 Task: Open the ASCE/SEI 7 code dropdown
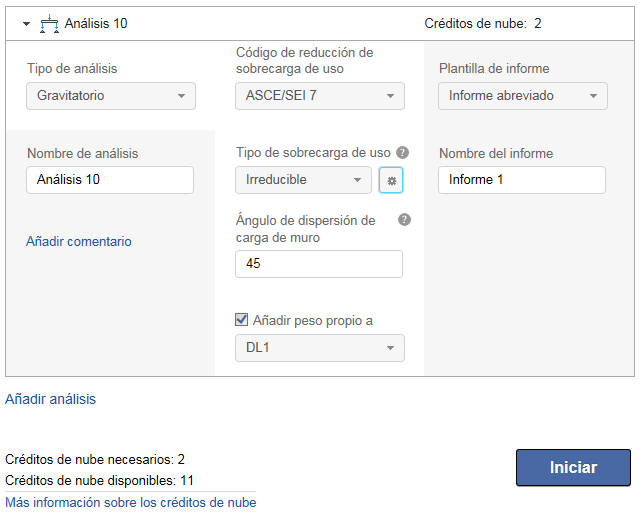coord(320,96)
